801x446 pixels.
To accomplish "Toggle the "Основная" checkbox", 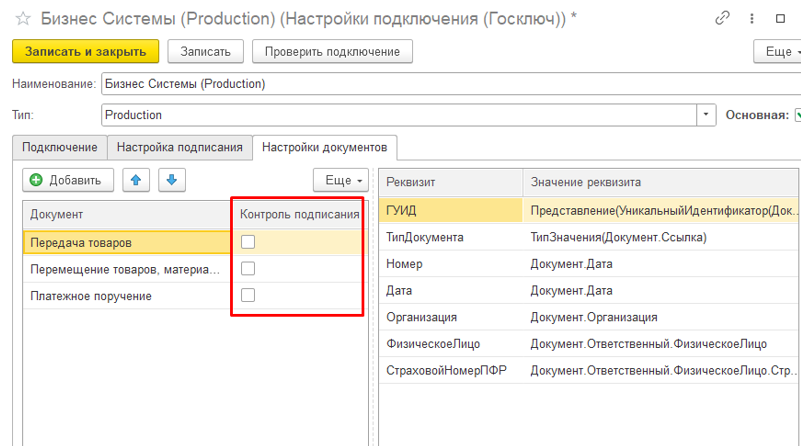I will [798, 115].
